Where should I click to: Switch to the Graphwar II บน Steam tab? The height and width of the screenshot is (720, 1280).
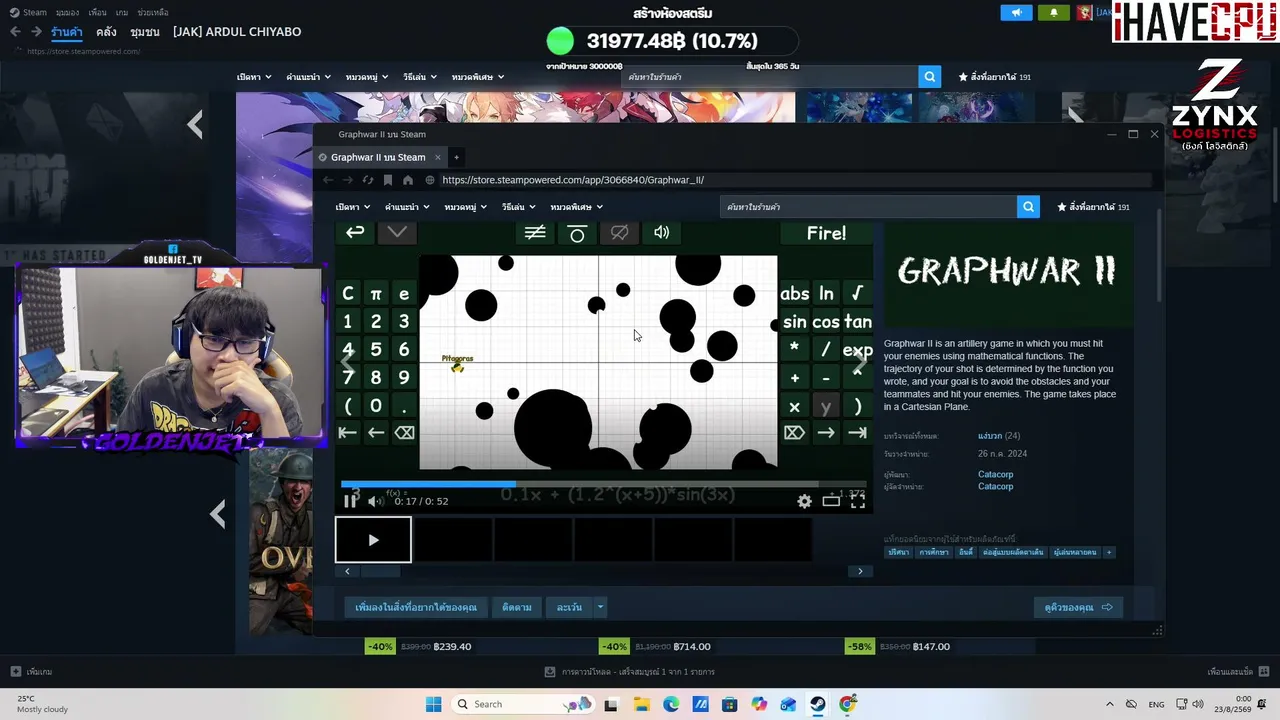click(x=378, y=157)
